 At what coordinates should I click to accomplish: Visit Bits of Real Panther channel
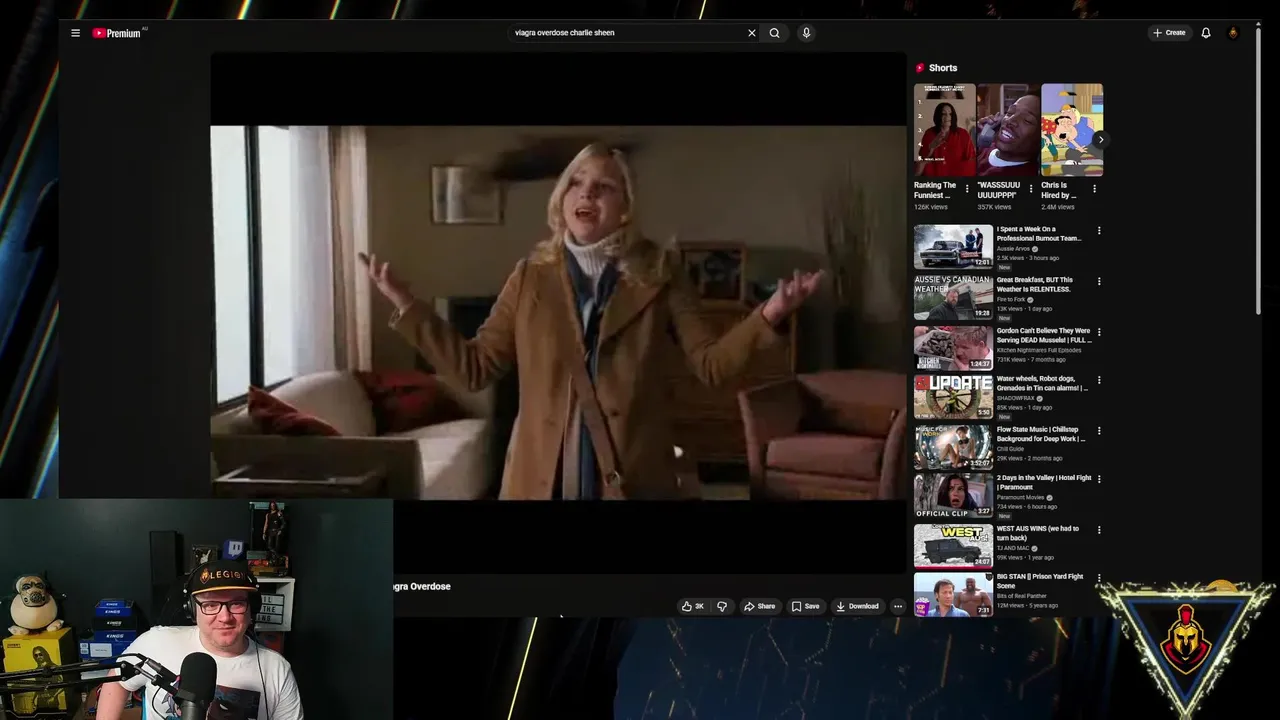(1021, 596)
